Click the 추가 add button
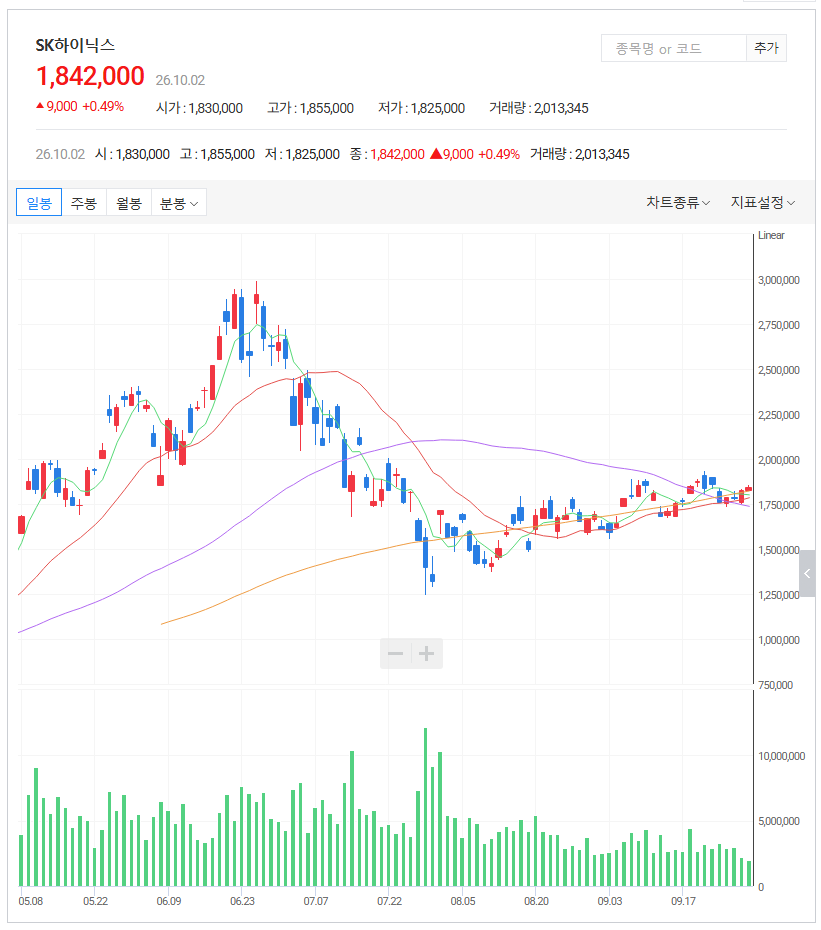Image resolution: width=821 pixels, height=930 pixels. click(766, 48)
